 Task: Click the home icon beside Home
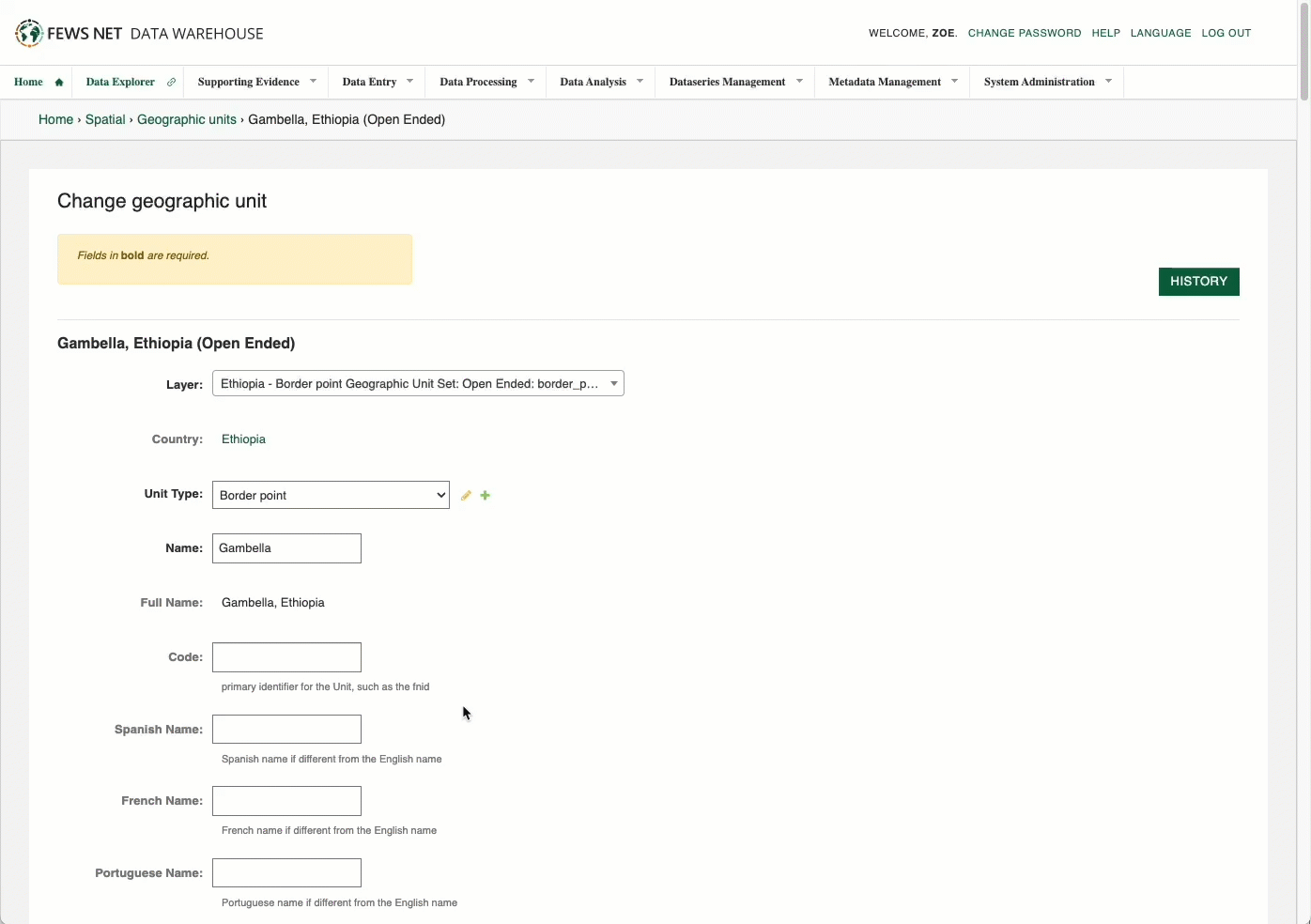point(59,83)
